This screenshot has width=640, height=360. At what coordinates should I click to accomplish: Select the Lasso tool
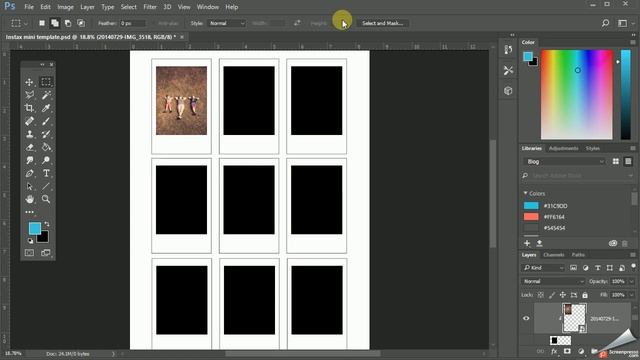coord(29,95)
